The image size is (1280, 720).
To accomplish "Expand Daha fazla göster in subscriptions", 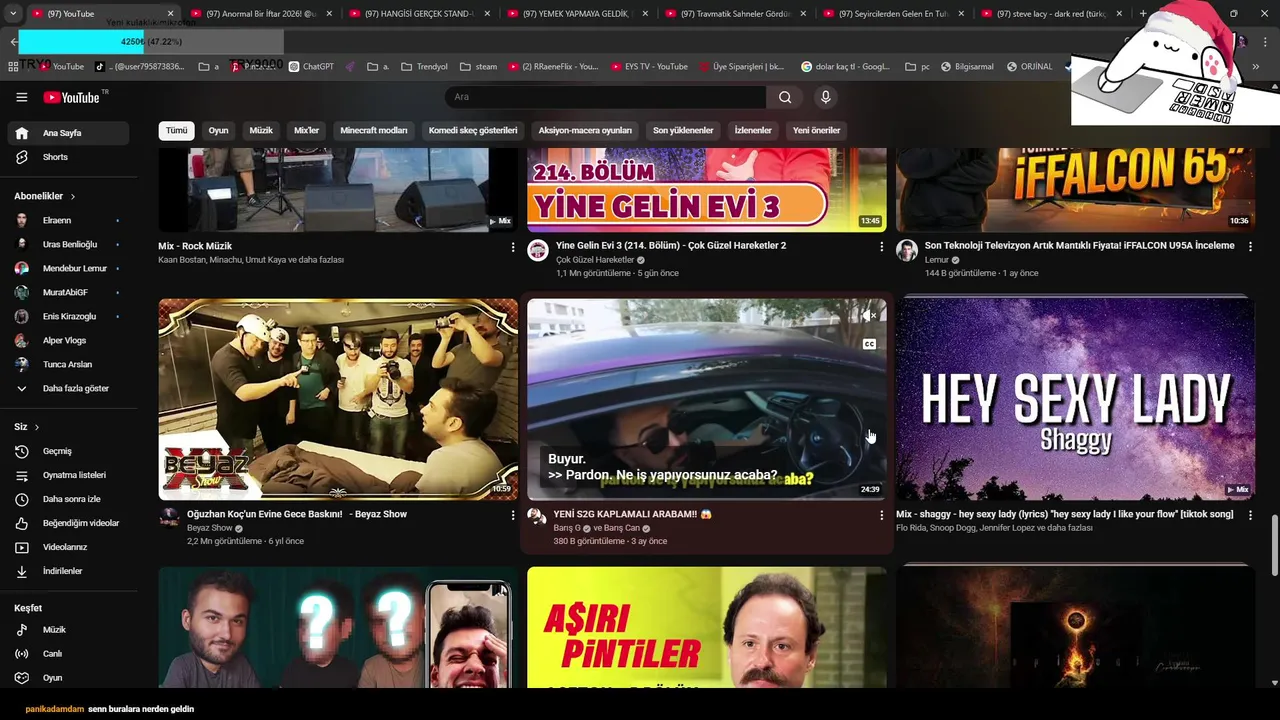I will [68, 388].
